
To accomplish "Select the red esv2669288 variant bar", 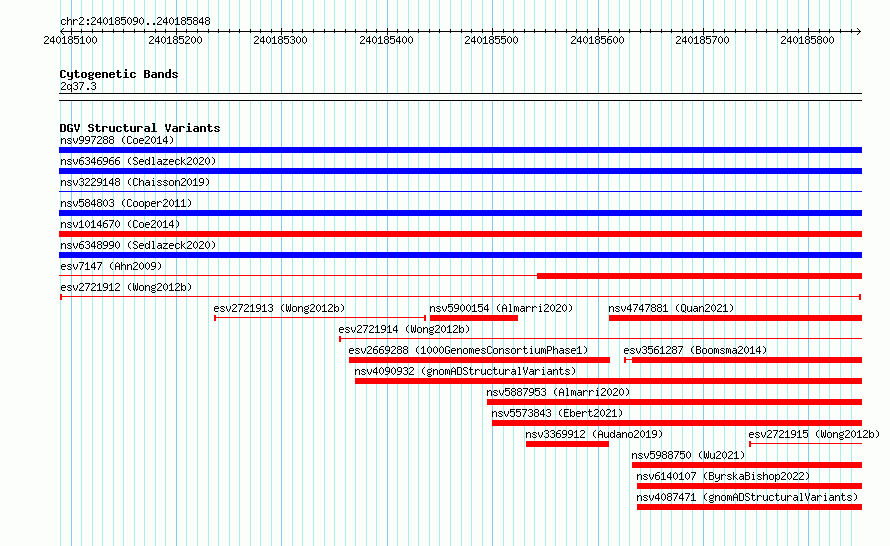I will click(480, 360).
